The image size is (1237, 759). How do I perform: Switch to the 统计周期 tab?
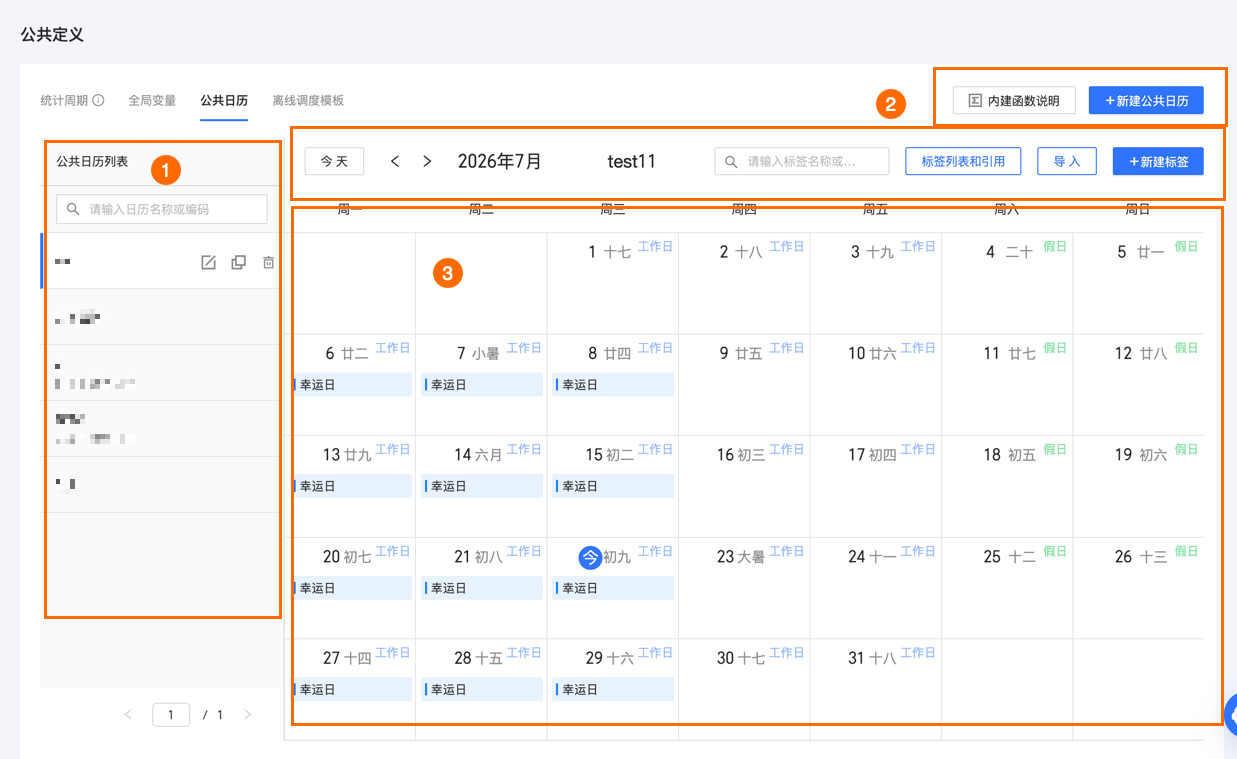coord(64,100)
